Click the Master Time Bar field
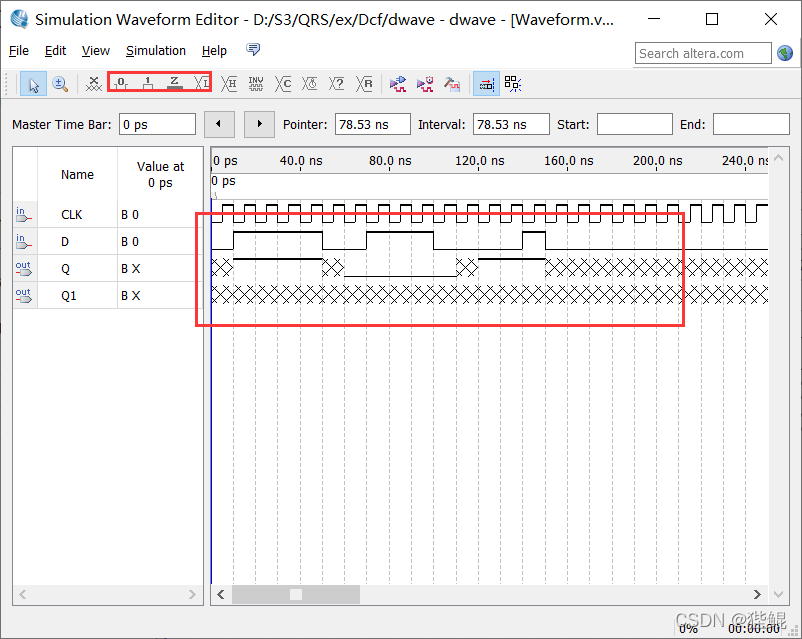This screenshot has height=639, width=802. click(x=157, y=124)
